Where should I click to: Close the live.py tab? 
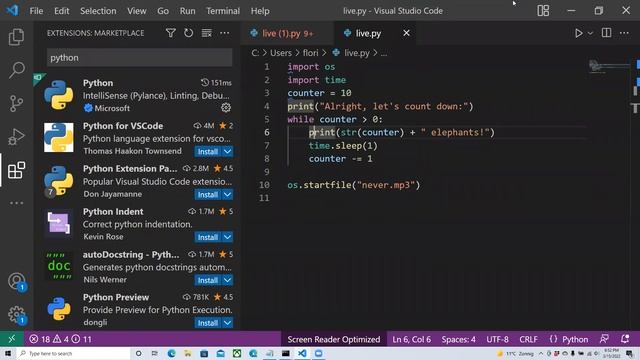(x=407, y=33)
